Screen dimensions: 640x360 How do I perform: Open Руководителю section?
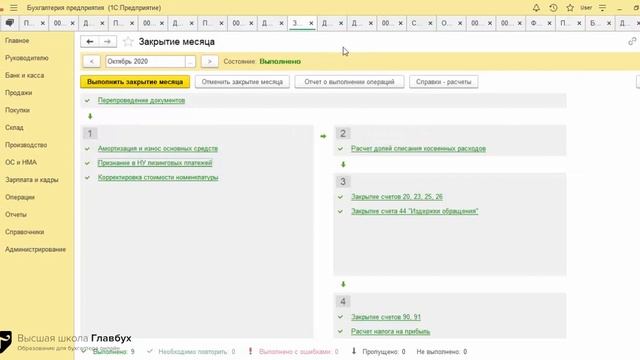27,58
